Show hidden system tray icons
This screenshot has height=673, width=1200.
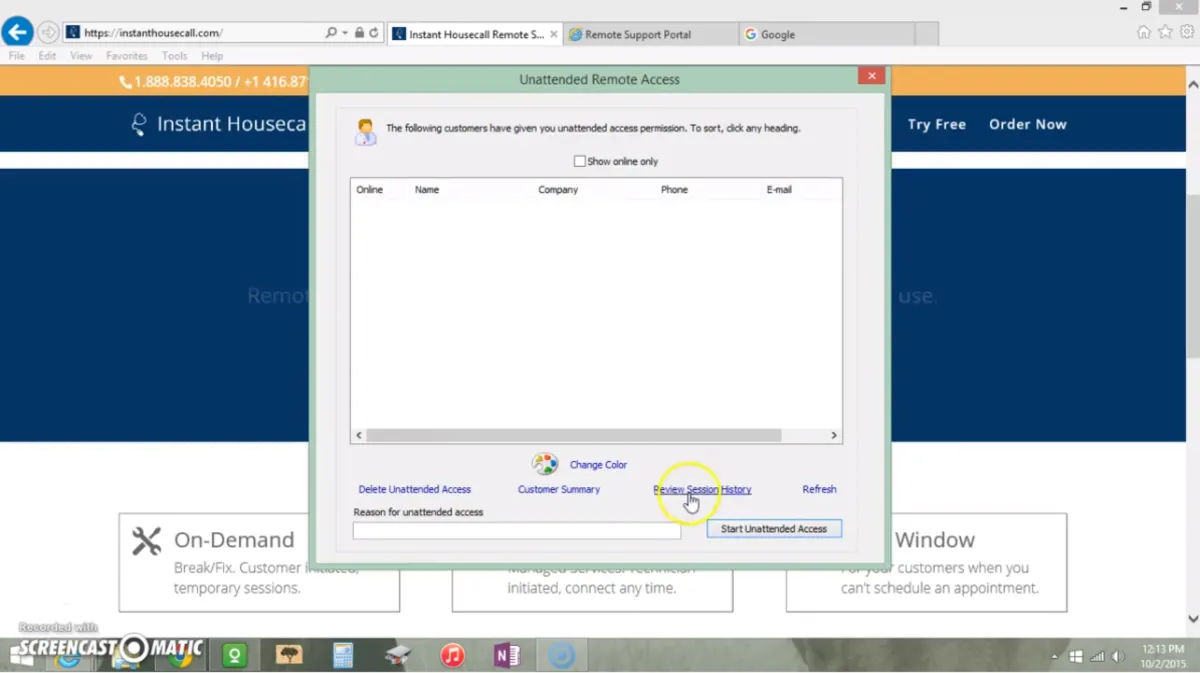[x=1055, y=657]
